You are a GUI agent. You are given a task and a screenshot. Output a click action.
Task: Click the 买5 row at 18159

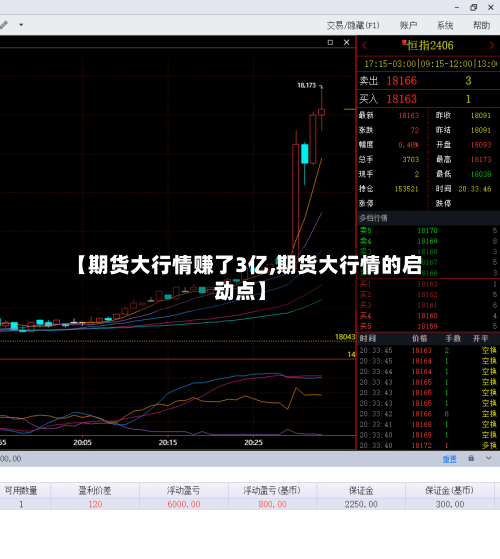pos(428,326)
